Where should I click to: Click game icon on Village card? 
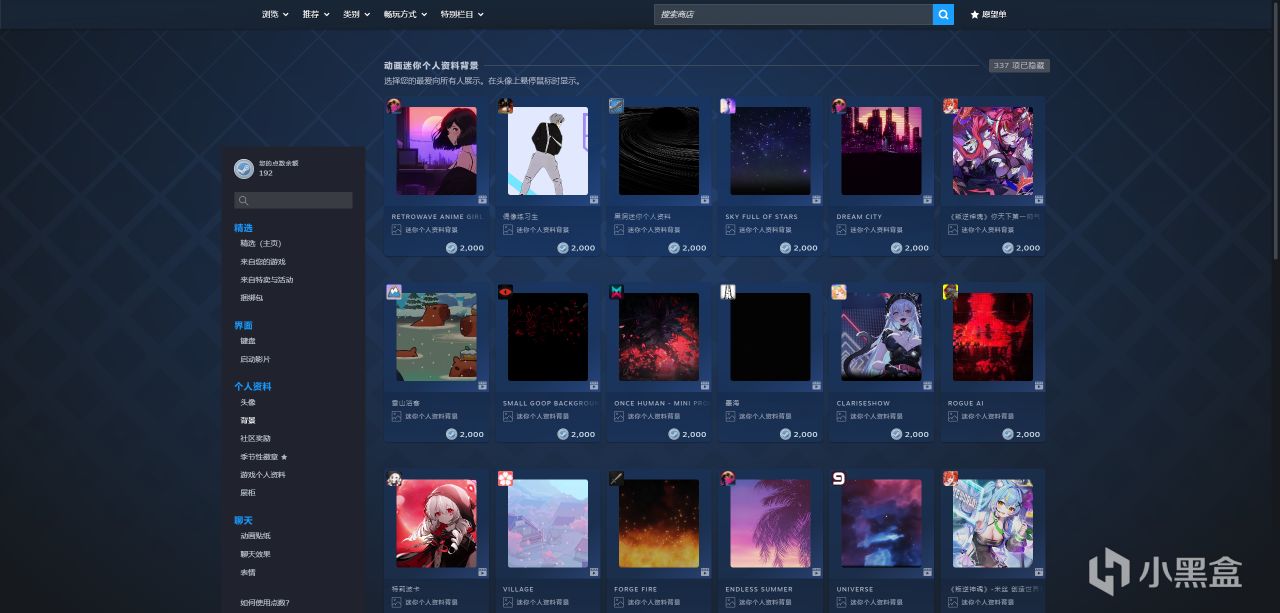coord(505,478)
